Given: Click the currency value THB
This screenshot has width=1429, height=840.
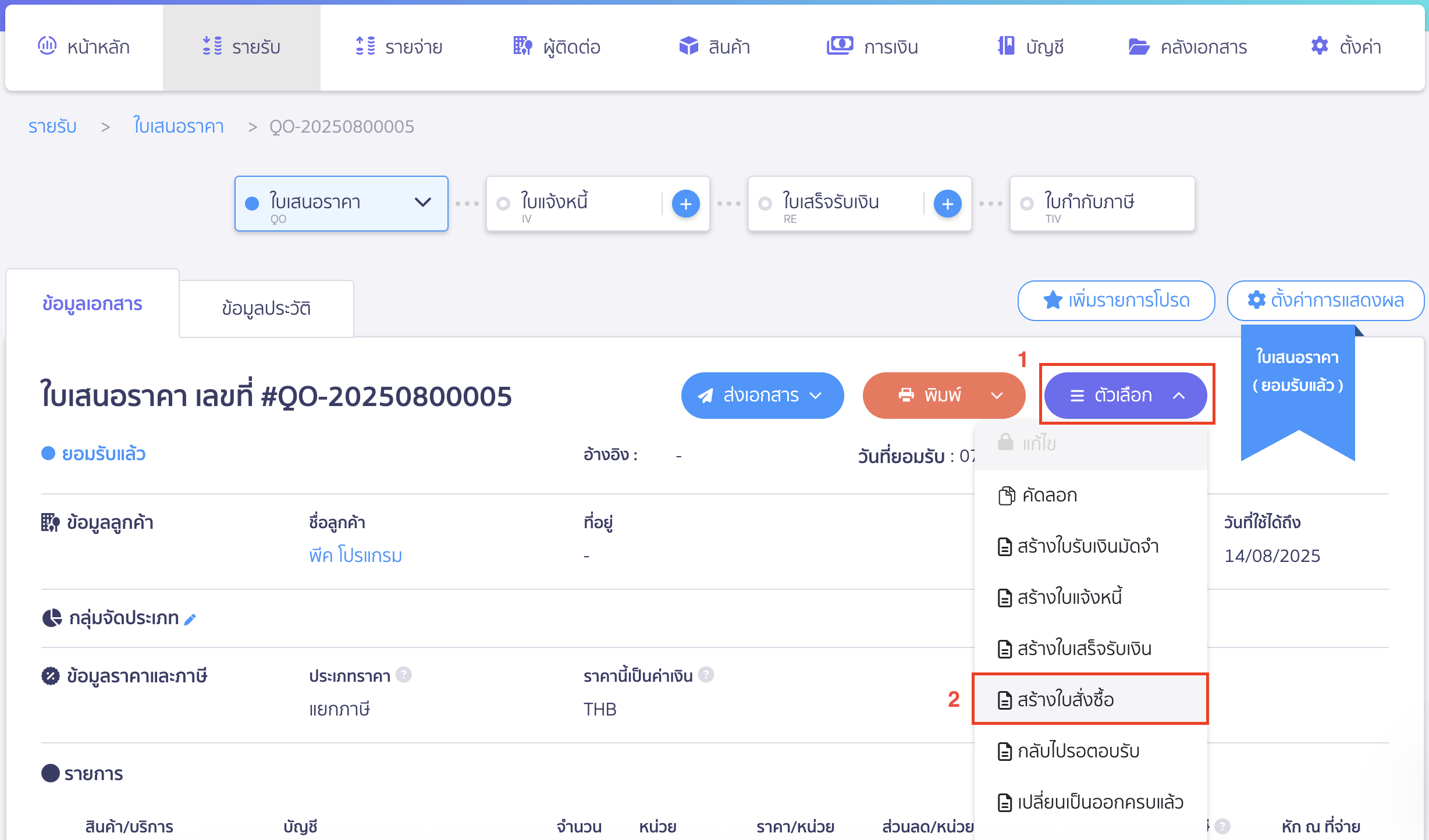Looking at the screenshot, I should pyautogui.click(x=600, y=709).
